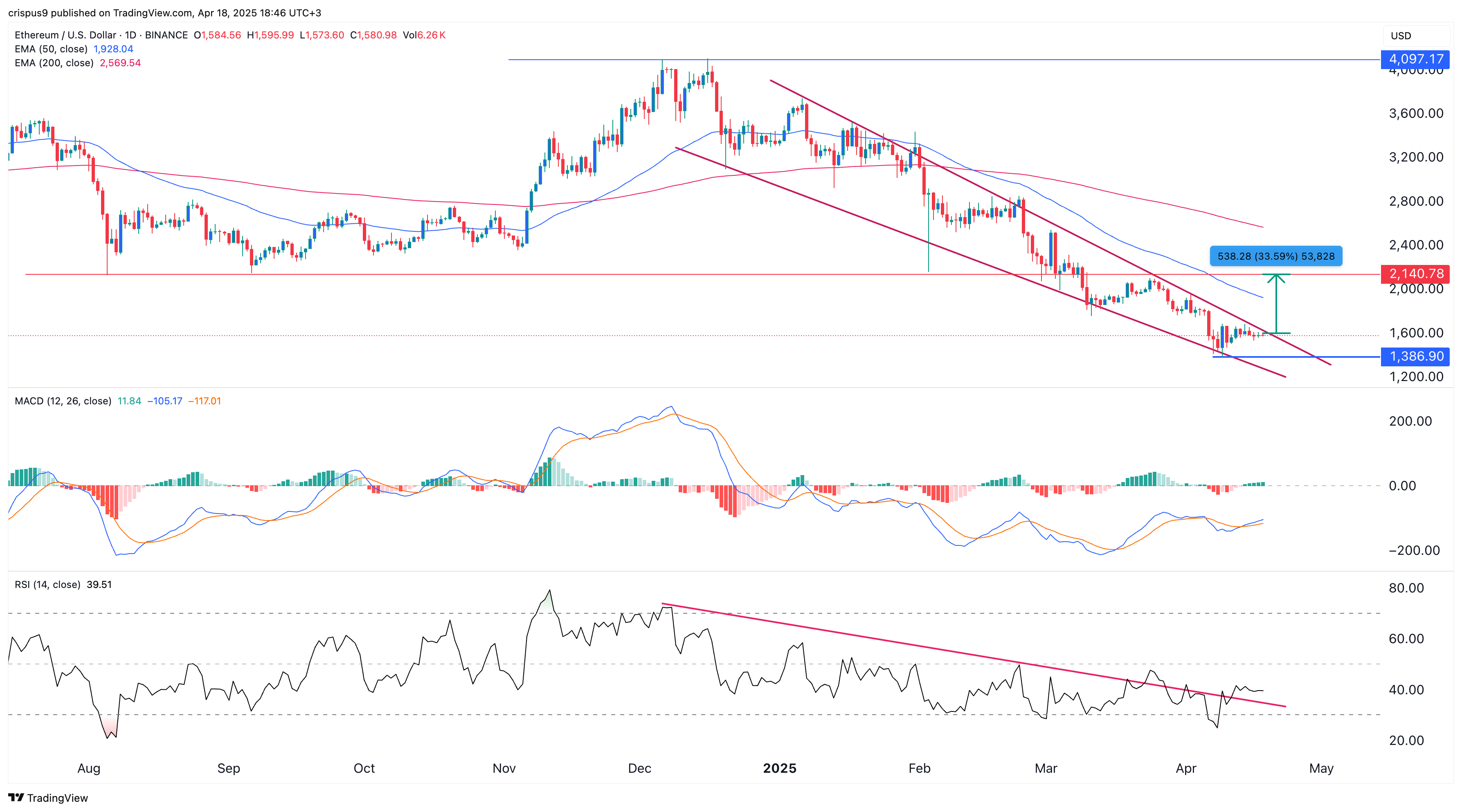This screenshot has height=812, width=1462.
Task: Select the MACD (12, 26, close) pane label
Action: point(63,401)
